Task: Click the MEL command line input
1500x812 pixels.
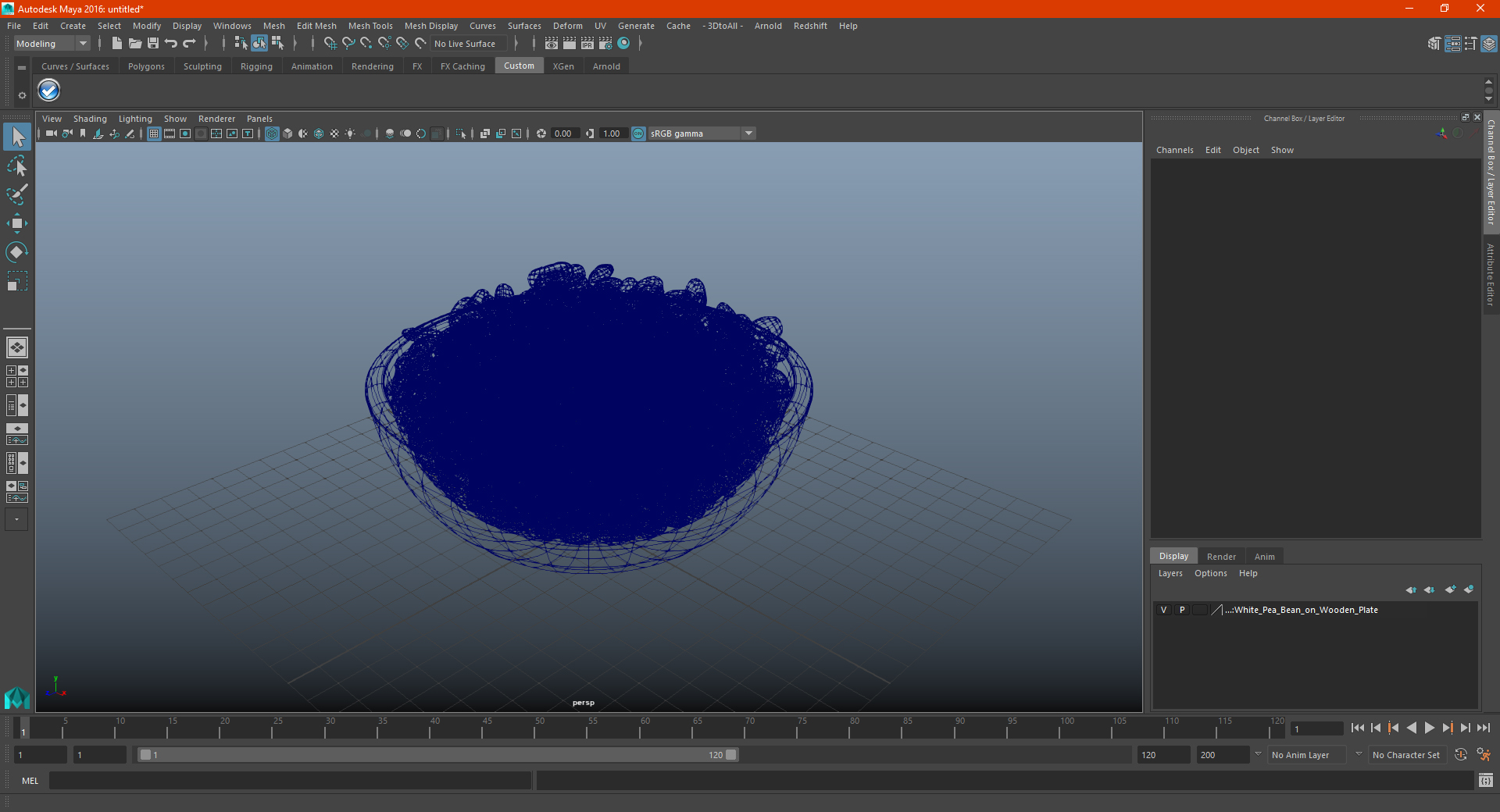Action: [290, 781]
